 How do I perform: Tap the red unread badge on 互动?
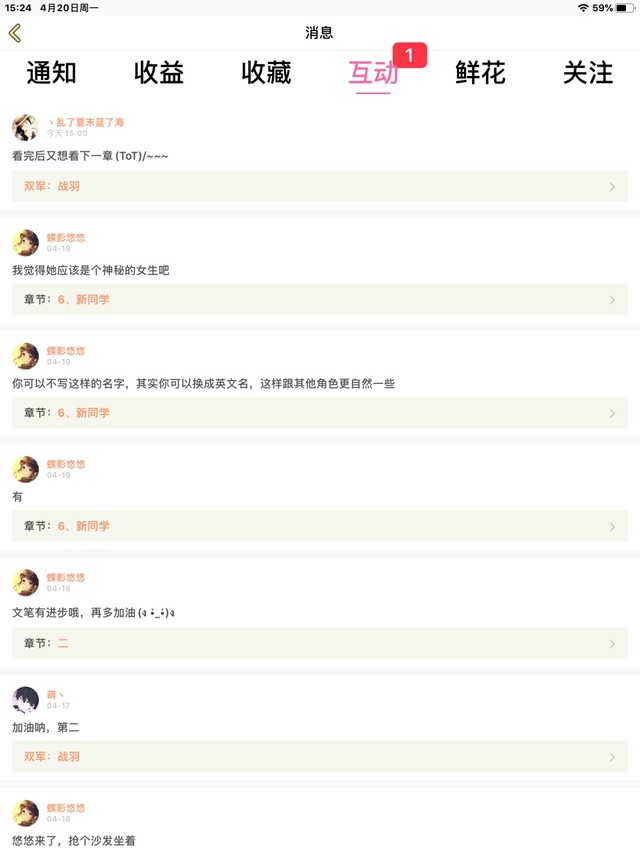tap(410, 55)
